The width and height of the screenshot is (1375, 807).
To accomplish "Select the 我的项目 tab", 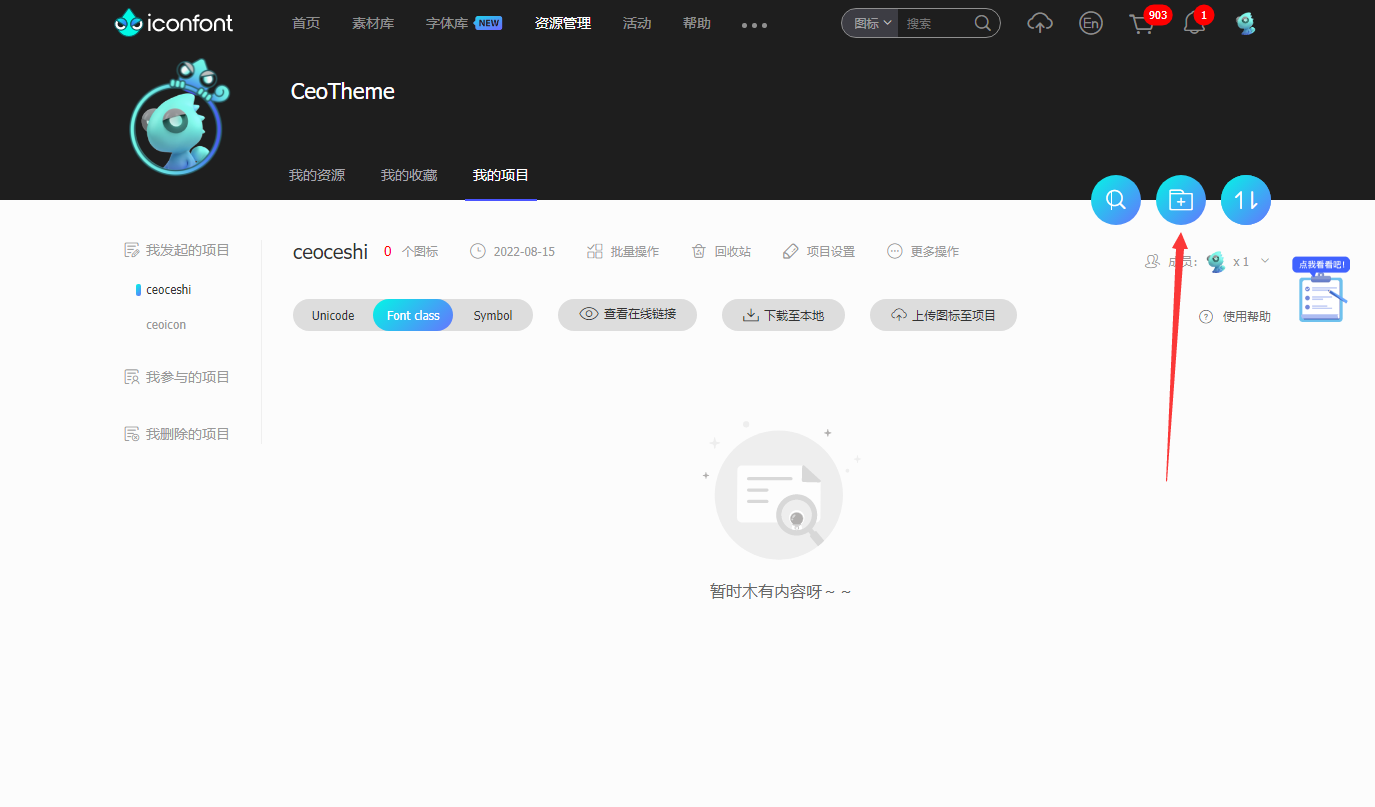I will coord(501,175).
